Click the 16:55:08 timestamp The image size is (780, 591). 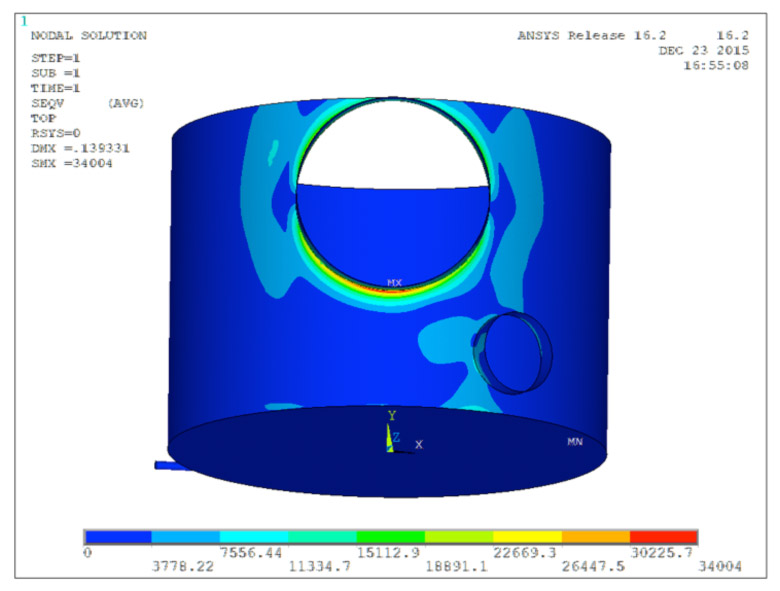pos(716,66)
